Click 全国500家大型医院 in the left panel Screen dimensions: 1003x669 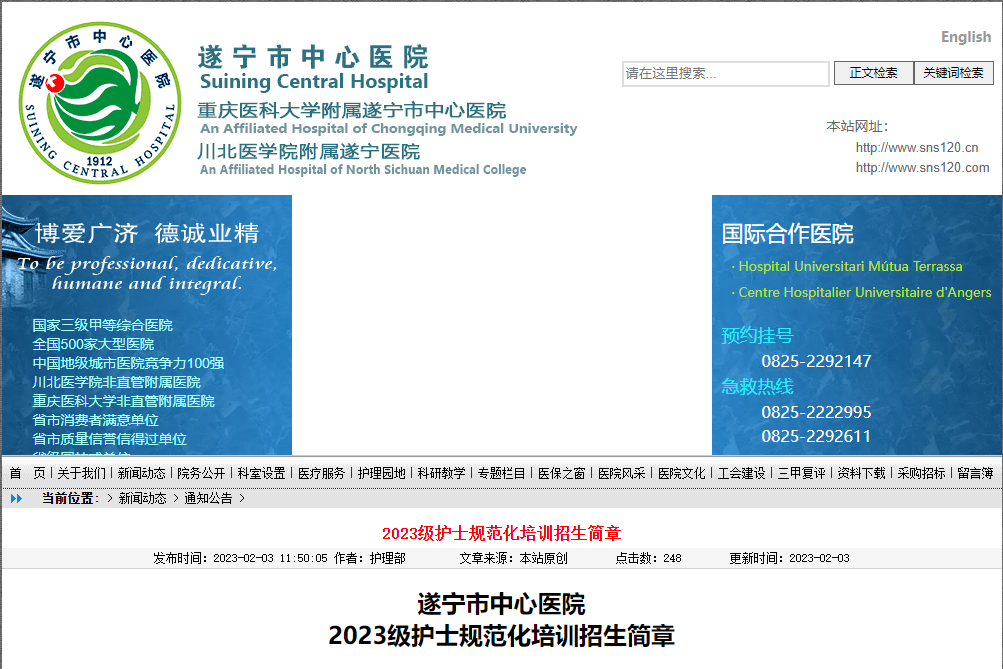point(93,344)
